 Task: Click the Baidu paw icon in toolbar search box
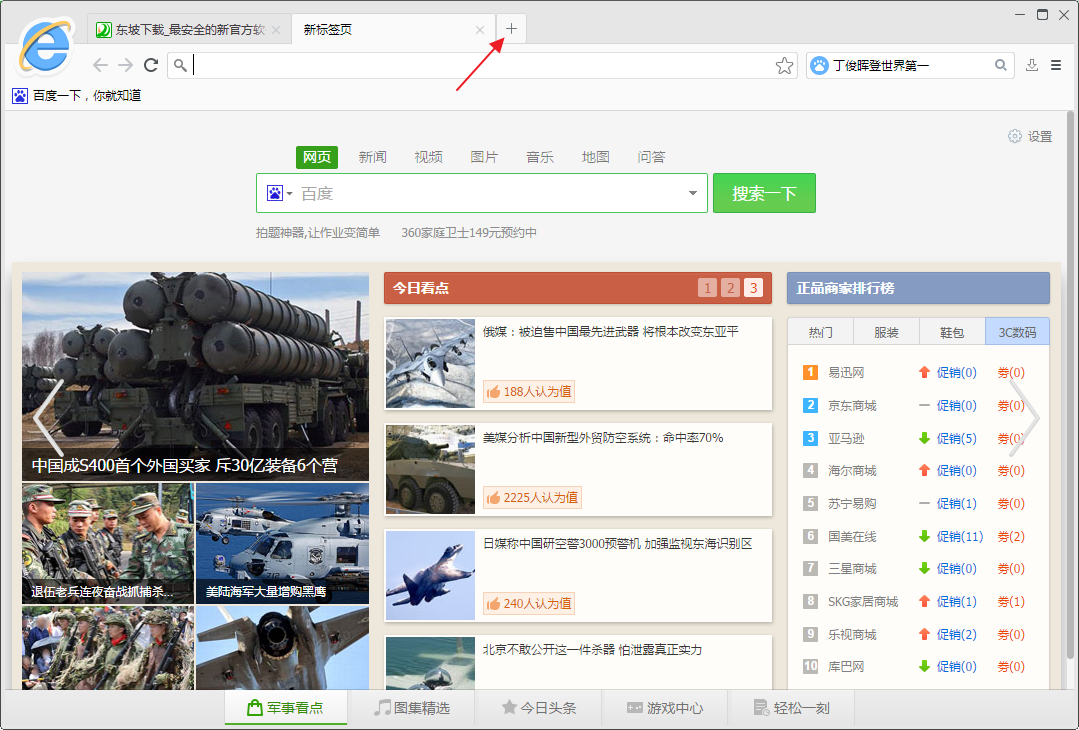pos(819,65)
